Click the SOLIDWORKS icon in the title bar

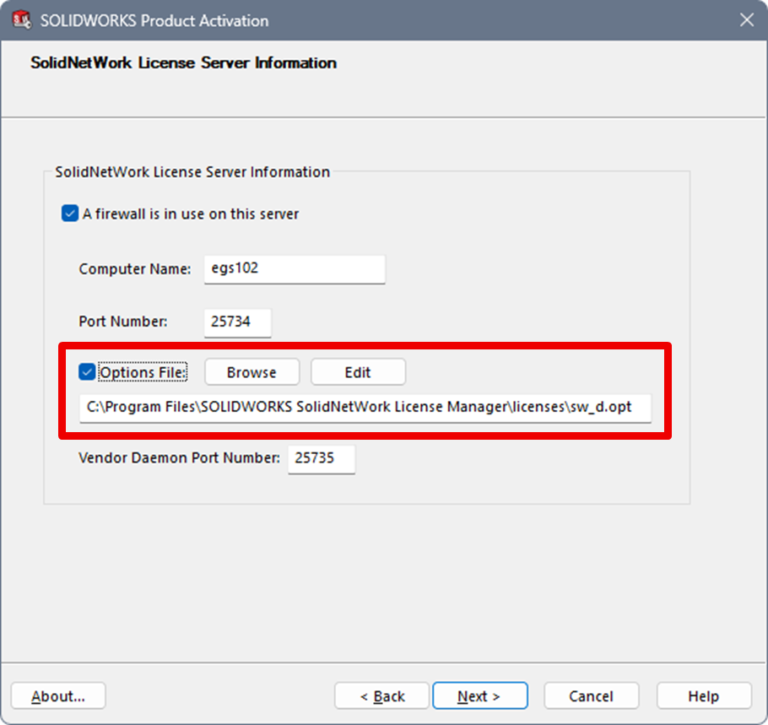[22, 20]
